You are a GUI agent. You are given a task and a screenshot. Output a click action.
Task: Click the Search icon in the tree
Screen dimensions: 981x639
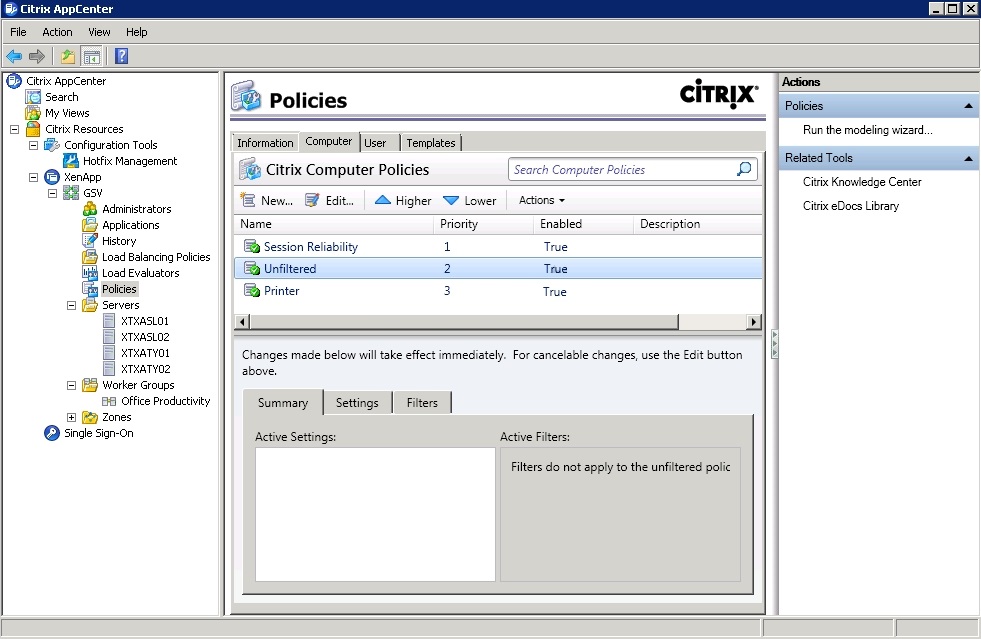33,97
